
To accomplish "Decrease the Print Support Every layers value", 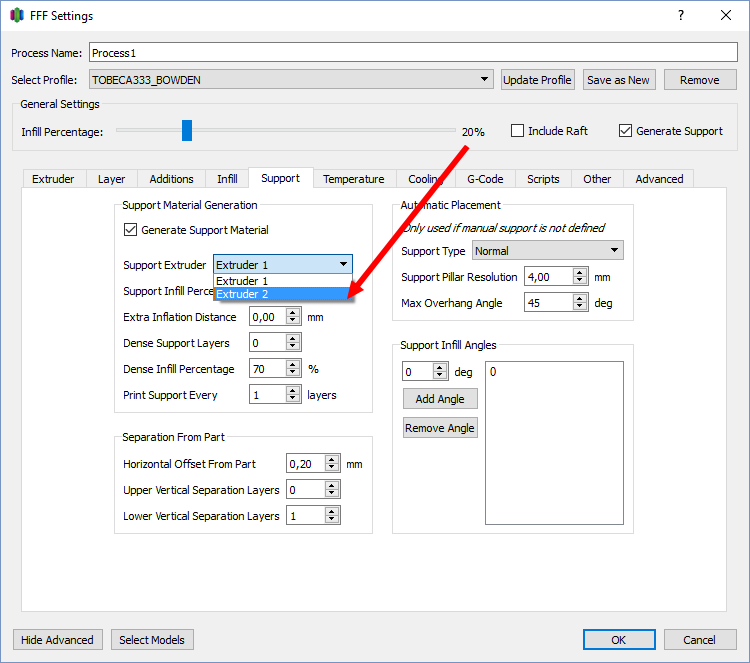I will click(x=293, y=400).
